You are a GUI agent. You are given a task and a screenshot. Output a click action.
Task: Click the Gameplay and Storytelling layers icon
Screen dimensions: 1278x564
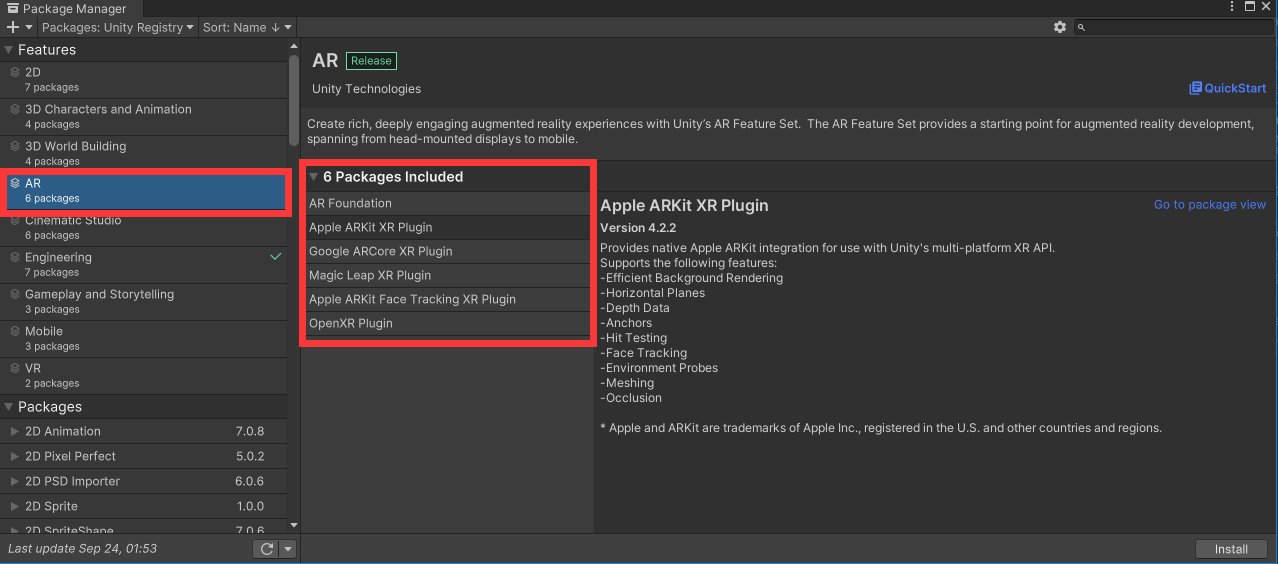click(x=15, y=294)
